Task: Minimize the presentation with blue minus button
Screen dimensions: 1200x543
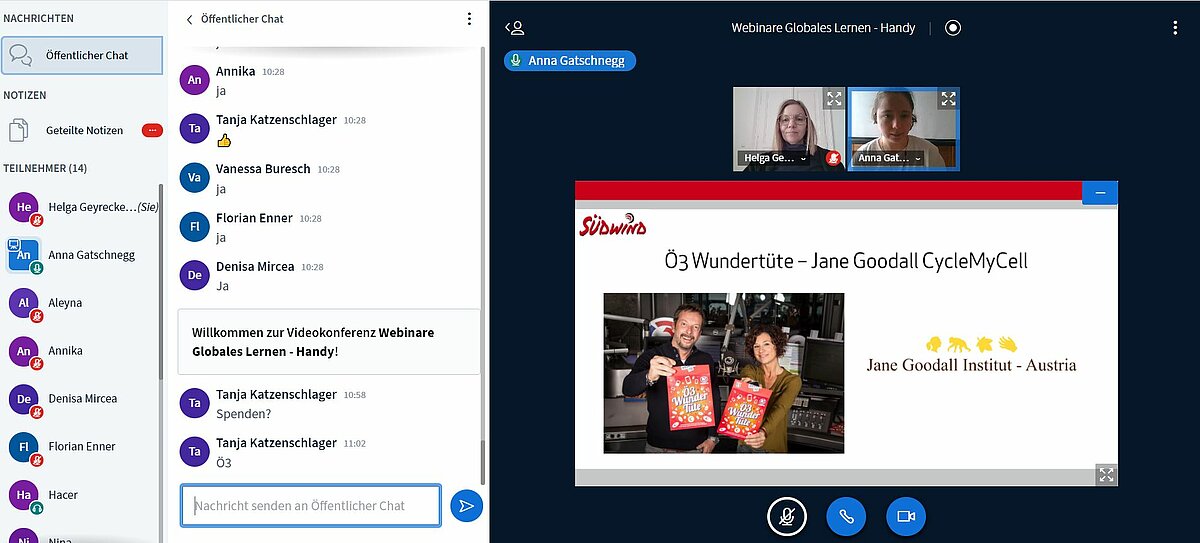Action: [1100, 192]
